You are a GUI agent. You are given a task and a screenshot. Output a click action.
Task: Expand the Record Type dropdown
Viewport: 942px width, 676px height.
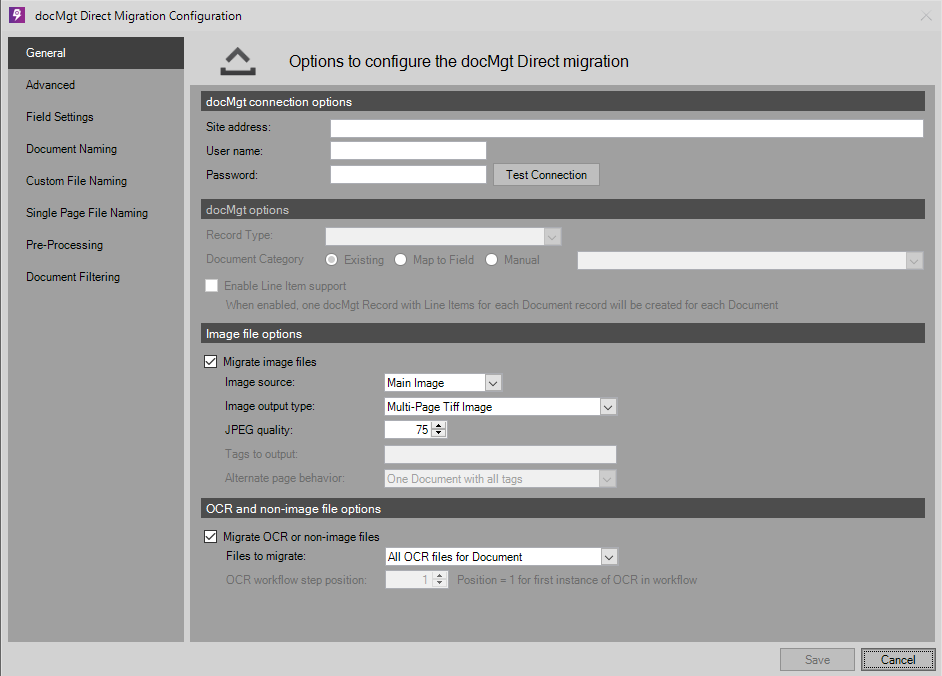[x=552, y=237]
